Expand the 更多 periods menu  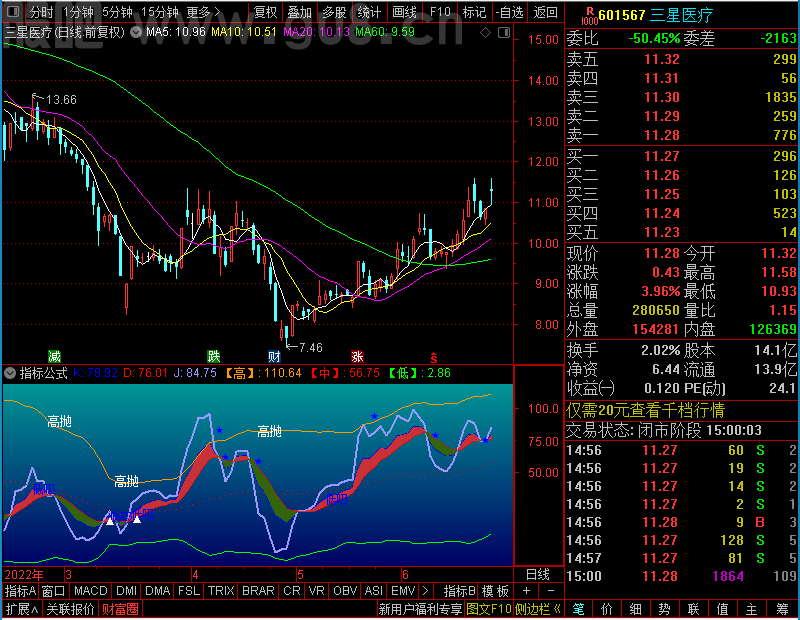pos(203,12)
